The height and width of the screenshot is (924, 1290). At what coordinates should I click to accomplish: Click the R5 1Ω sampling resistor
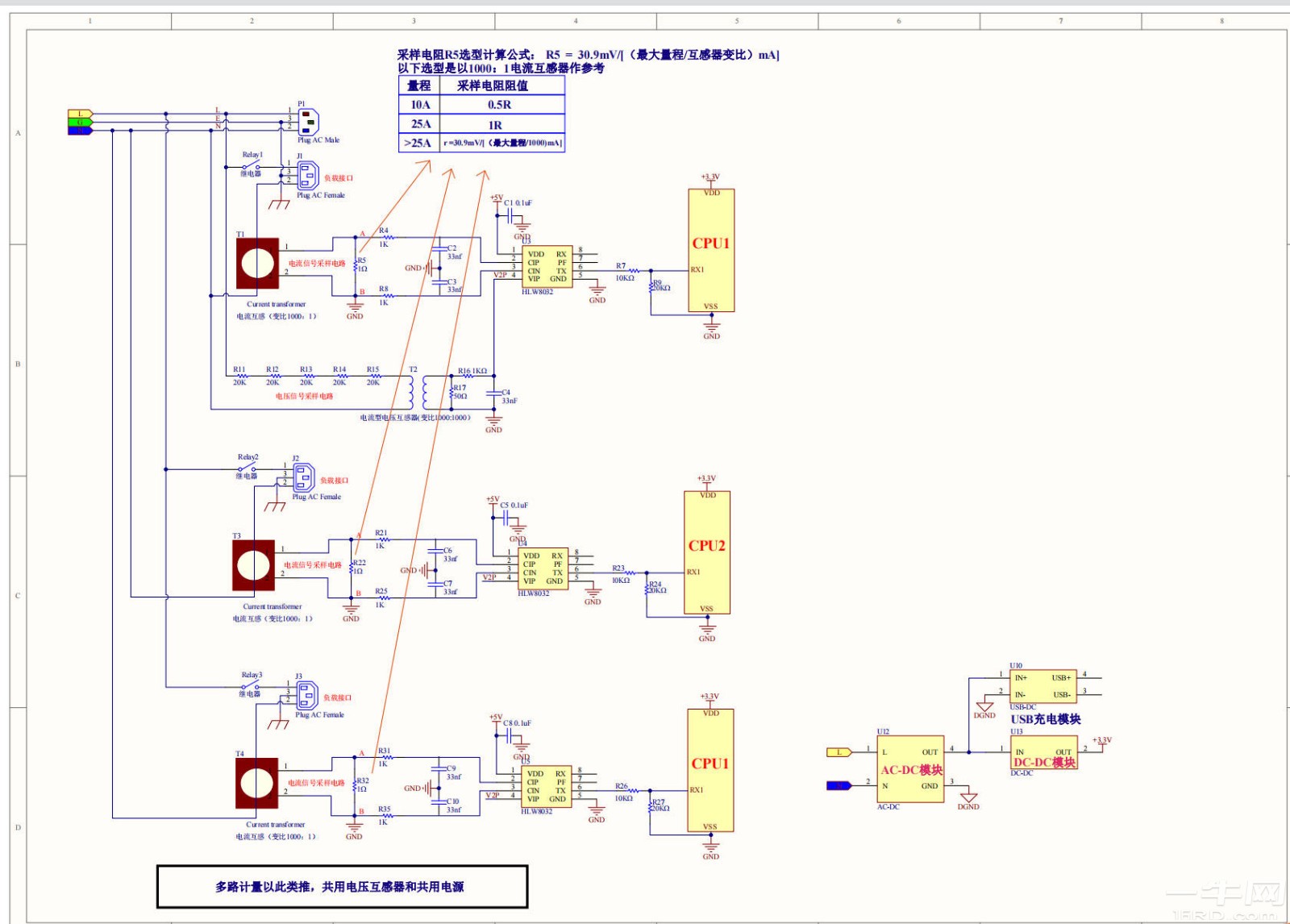[x=356, y=266]
